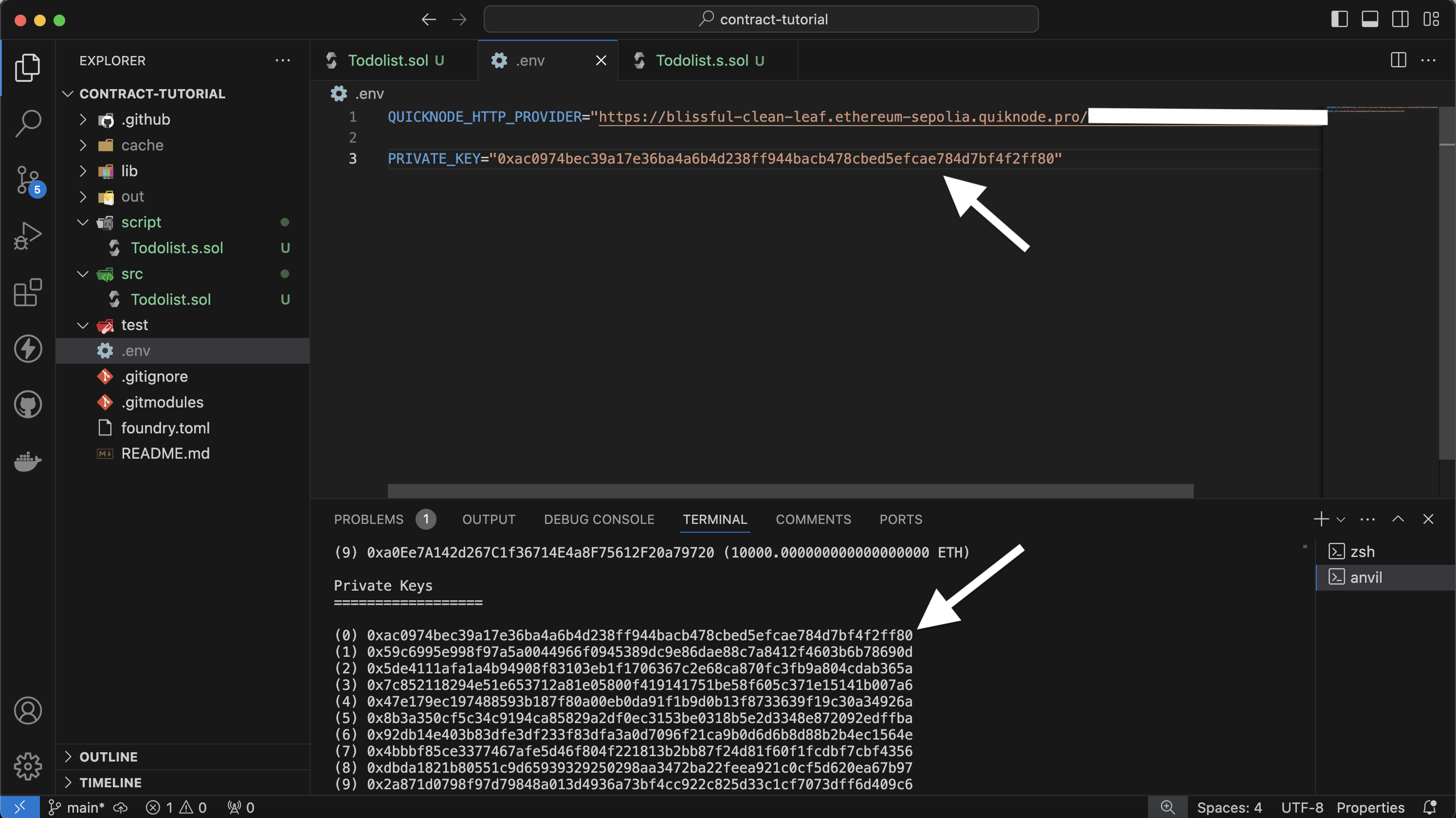Open the Docker sidebar icon
1456x818 pixels.
pos(28,461)
